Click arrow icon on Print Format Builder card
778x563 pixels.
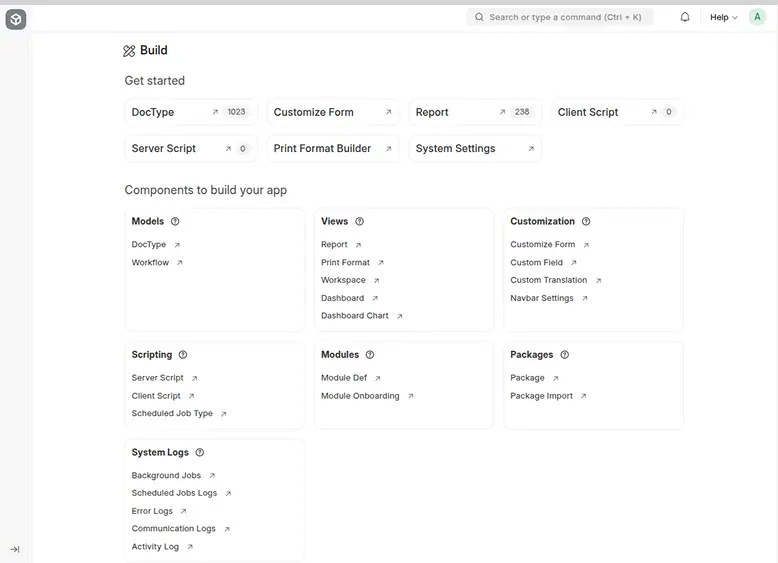389,149
